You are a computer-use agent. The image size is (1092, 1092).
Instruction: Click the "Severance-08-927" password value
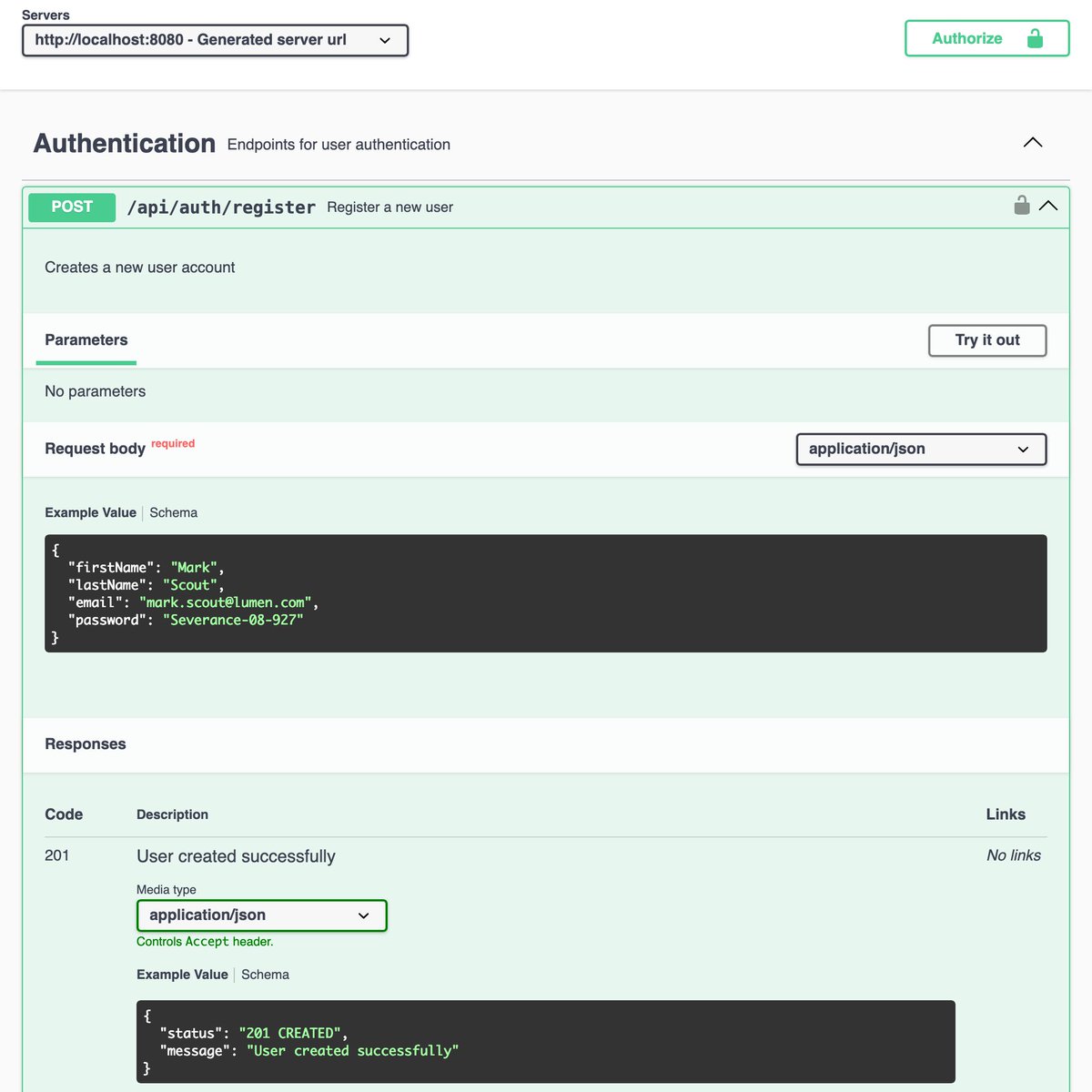tap(233, 620)
